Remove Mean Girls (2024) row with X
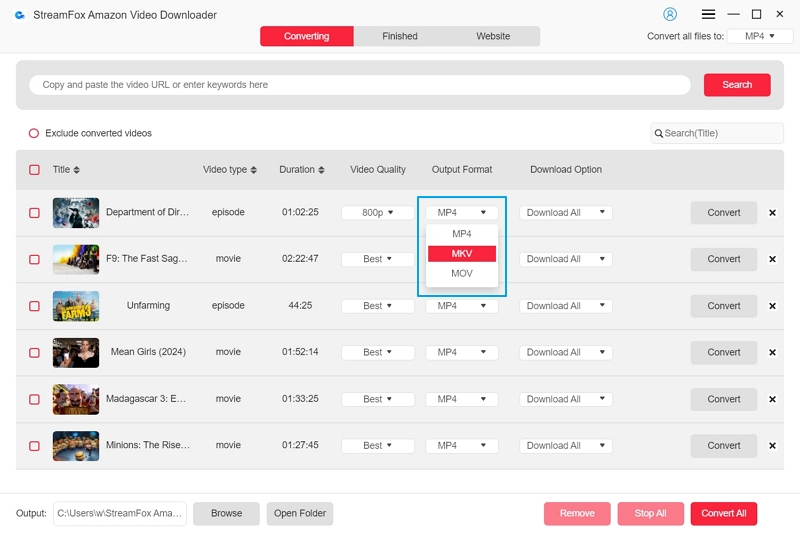This screenshot has width=800, height=533. (x=772, y=352)
